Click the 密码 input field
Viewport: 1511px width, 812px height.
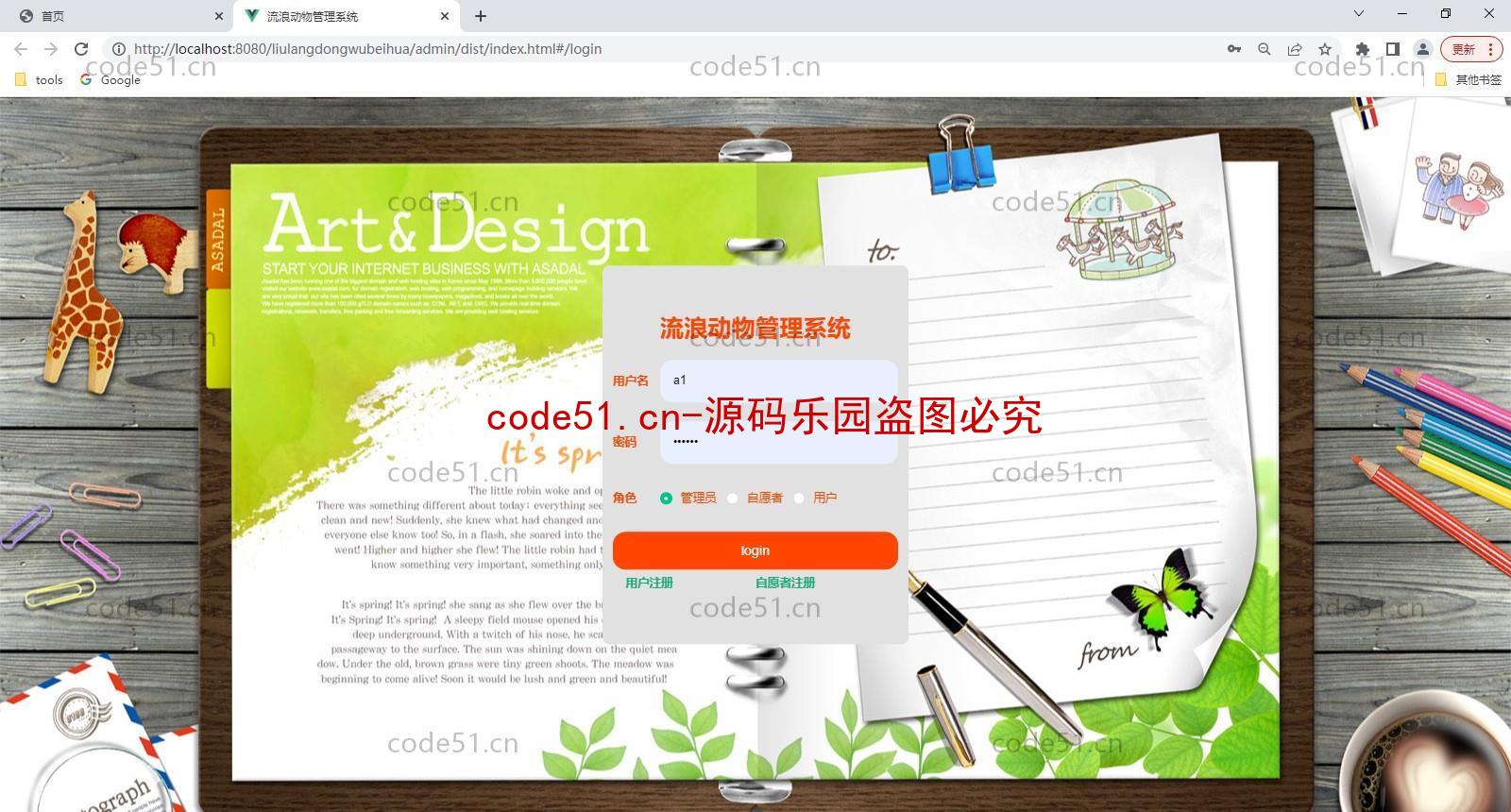pos(778,442)
